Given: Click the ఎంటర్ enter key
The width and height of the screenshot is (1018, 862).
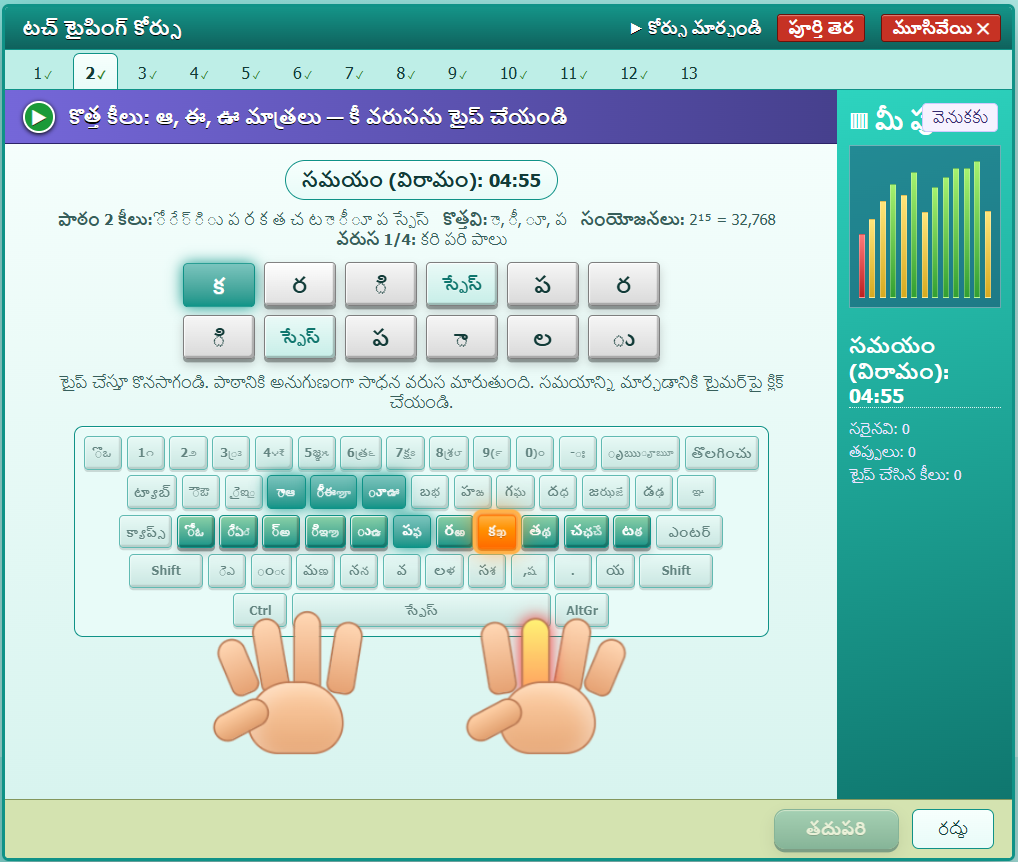Looking at the screenshot, I should (x=689, y=532).
